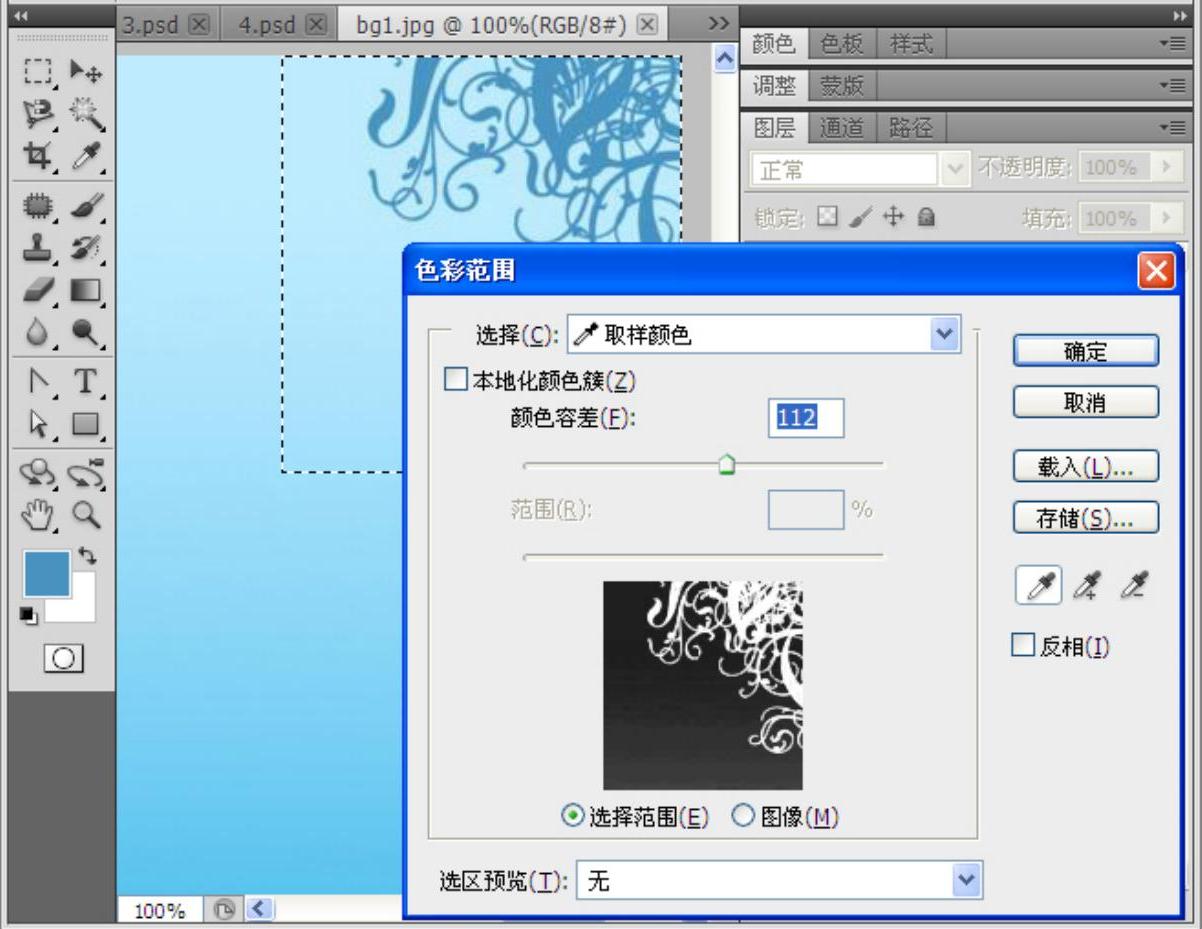The width and height of the screenshot is (1202, 929).
Task: Click the Subtract from Sample eyedropper
Action: pos(1134,587)
